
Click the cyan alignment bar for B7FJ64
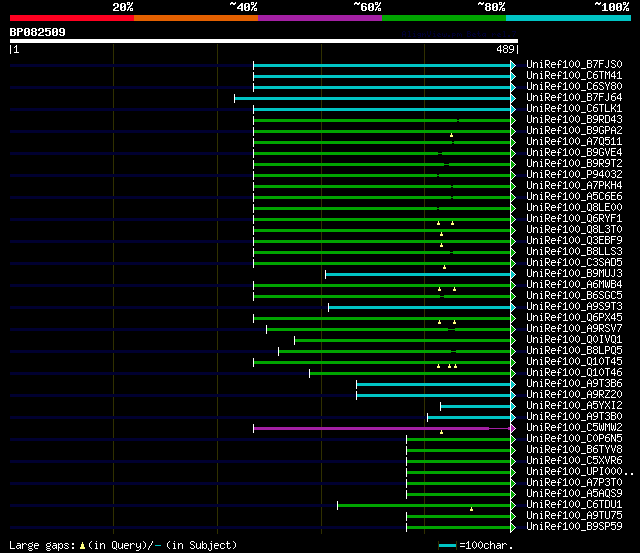pyautogui.click(x=372, y=98)
